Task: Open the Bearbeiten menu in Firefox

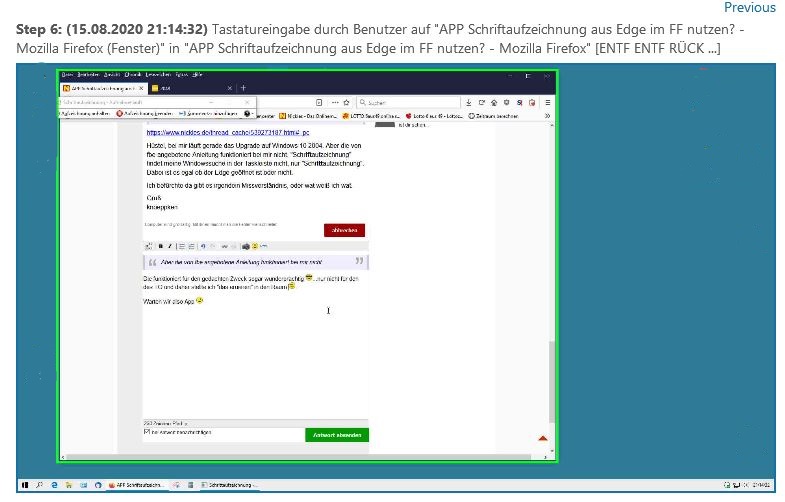Action: (x=88, y=75)
